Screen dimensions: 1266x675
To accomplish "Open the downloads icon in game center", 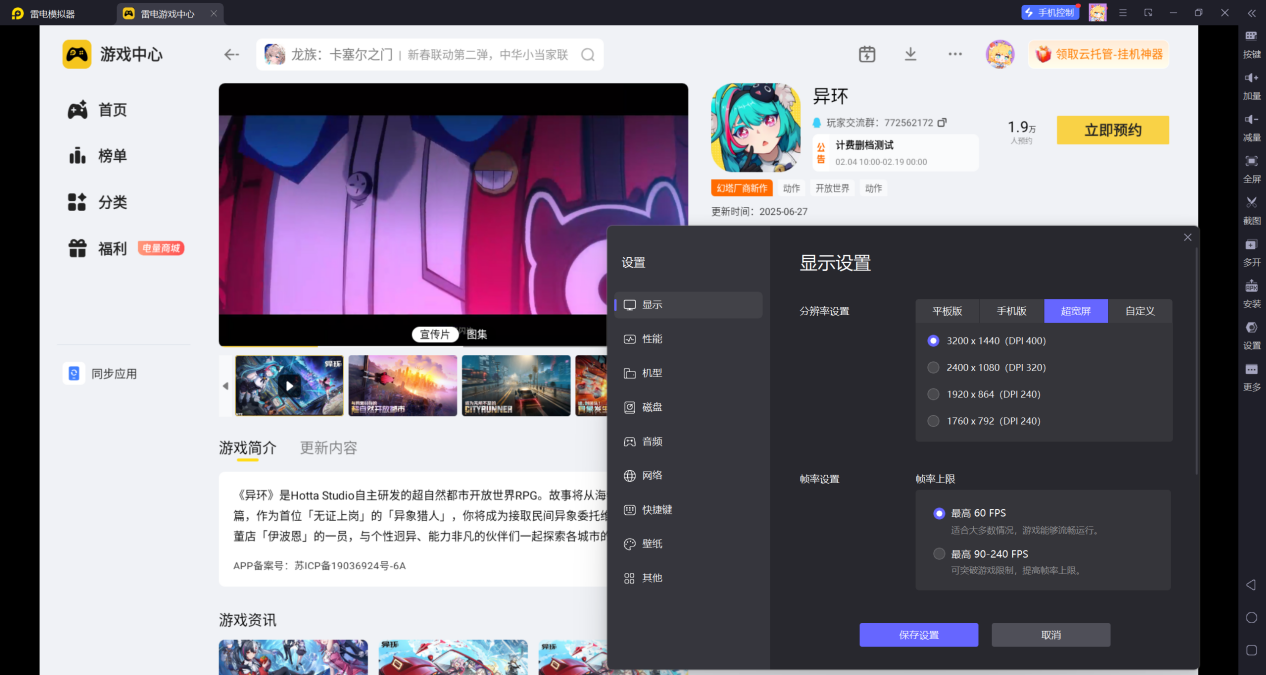I will 910,55.
